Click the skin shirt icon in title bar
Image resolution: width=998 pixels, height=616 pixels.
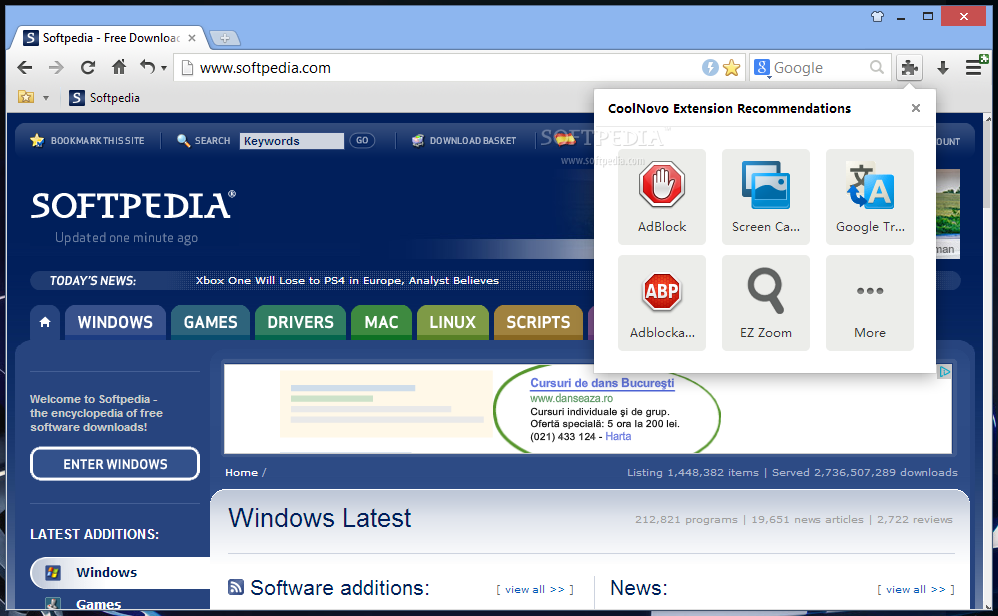point(877,17)
